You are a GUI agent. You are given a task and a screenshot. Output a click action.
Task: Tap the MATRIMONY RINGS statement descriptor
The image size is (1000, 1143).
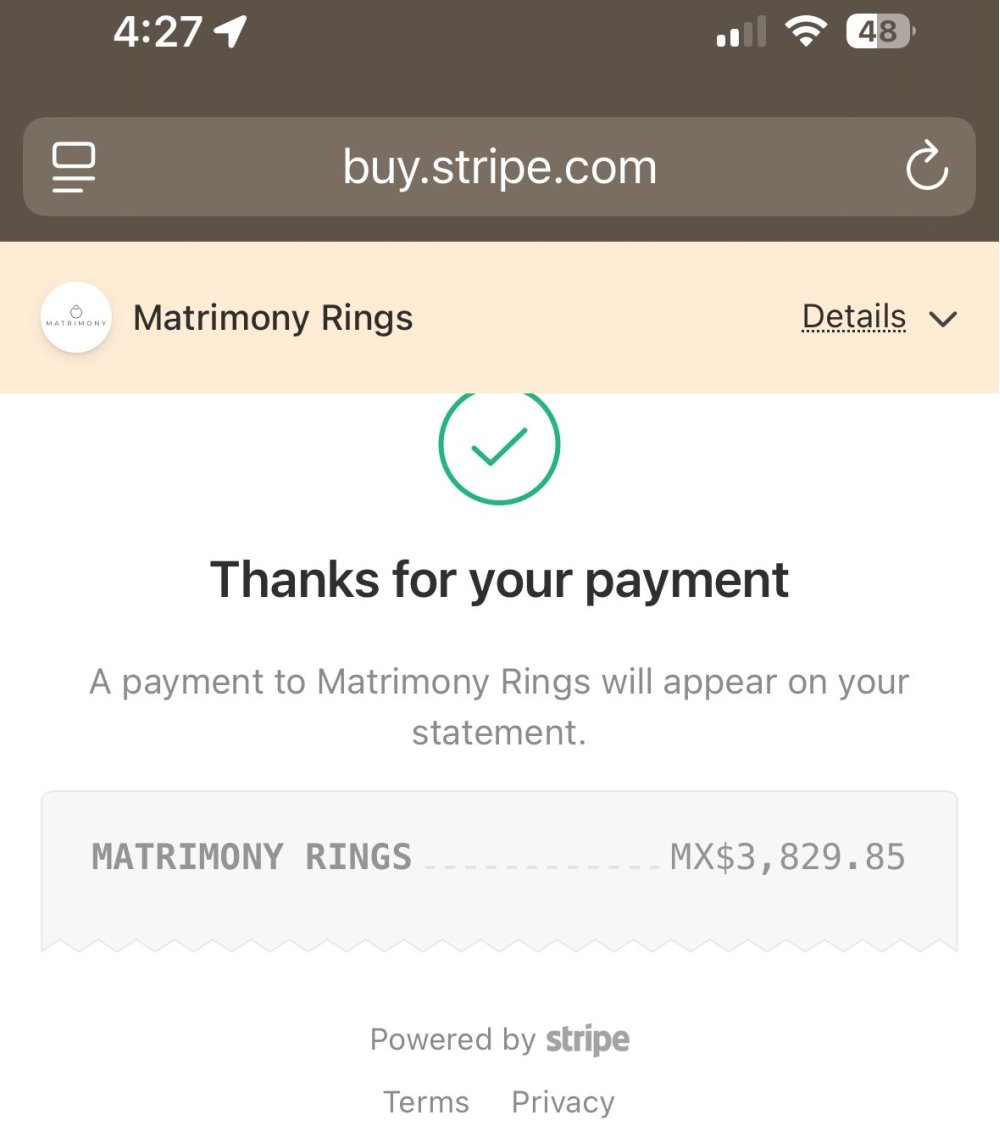coord(252,857)
